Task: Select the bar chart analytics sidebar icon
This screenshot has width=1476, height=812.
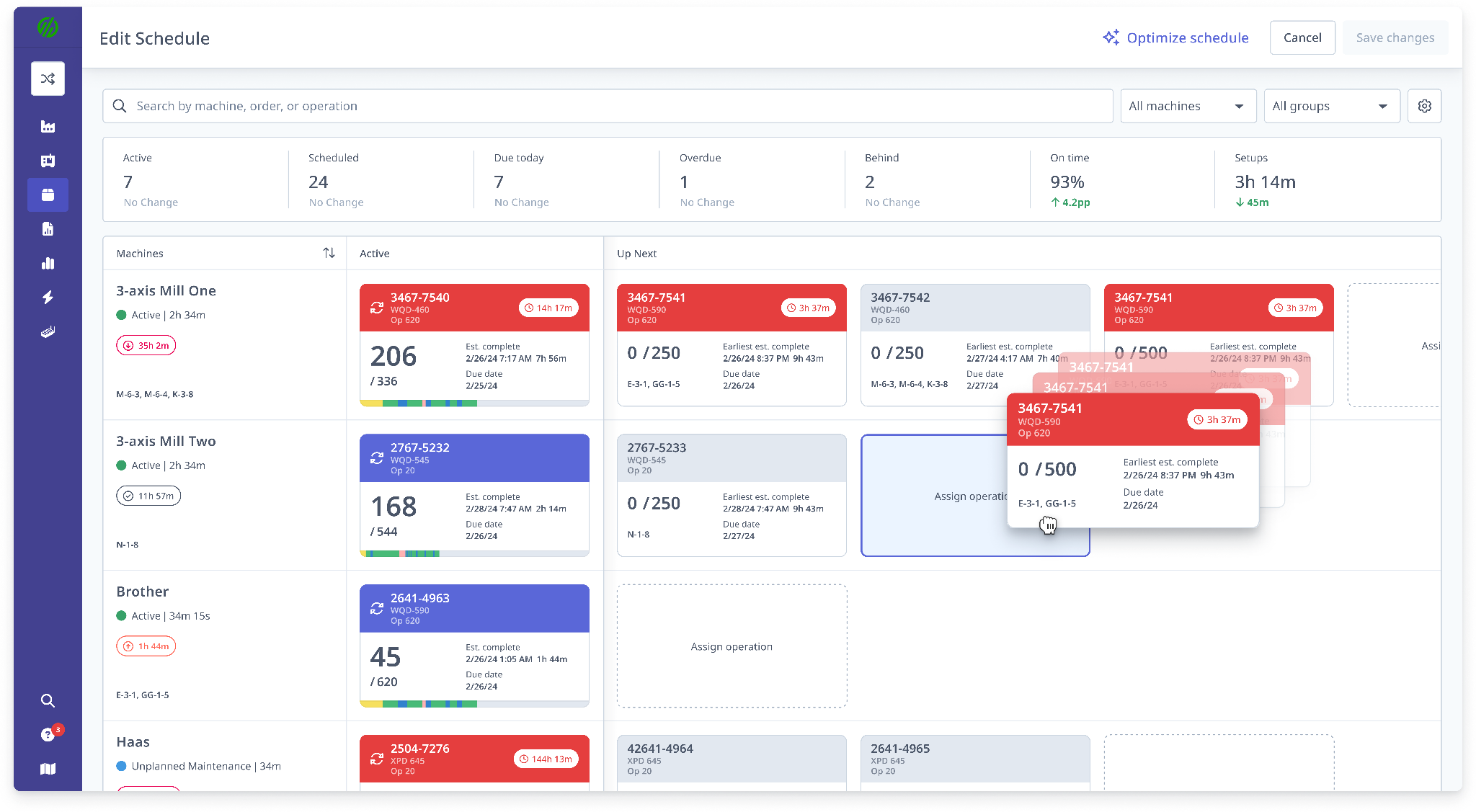Action: [x=48, y=263]
